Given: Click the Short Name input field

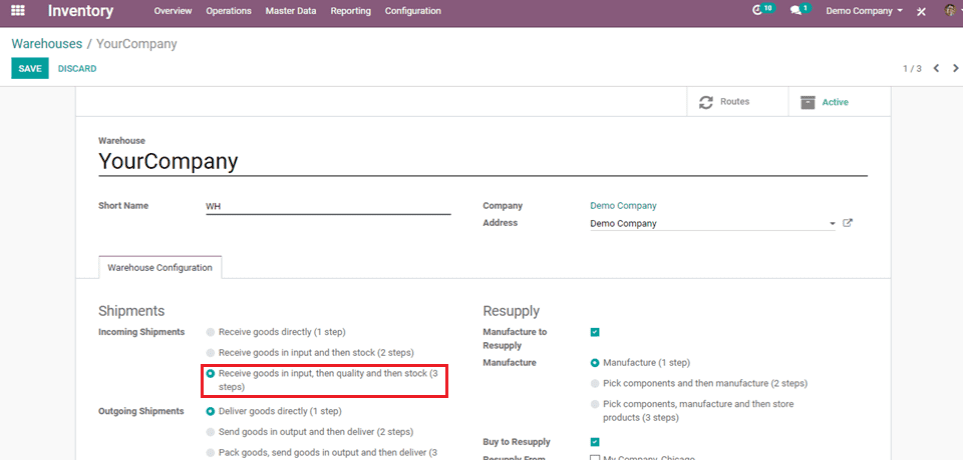Looking at the screenshot, I should point(327,206).
